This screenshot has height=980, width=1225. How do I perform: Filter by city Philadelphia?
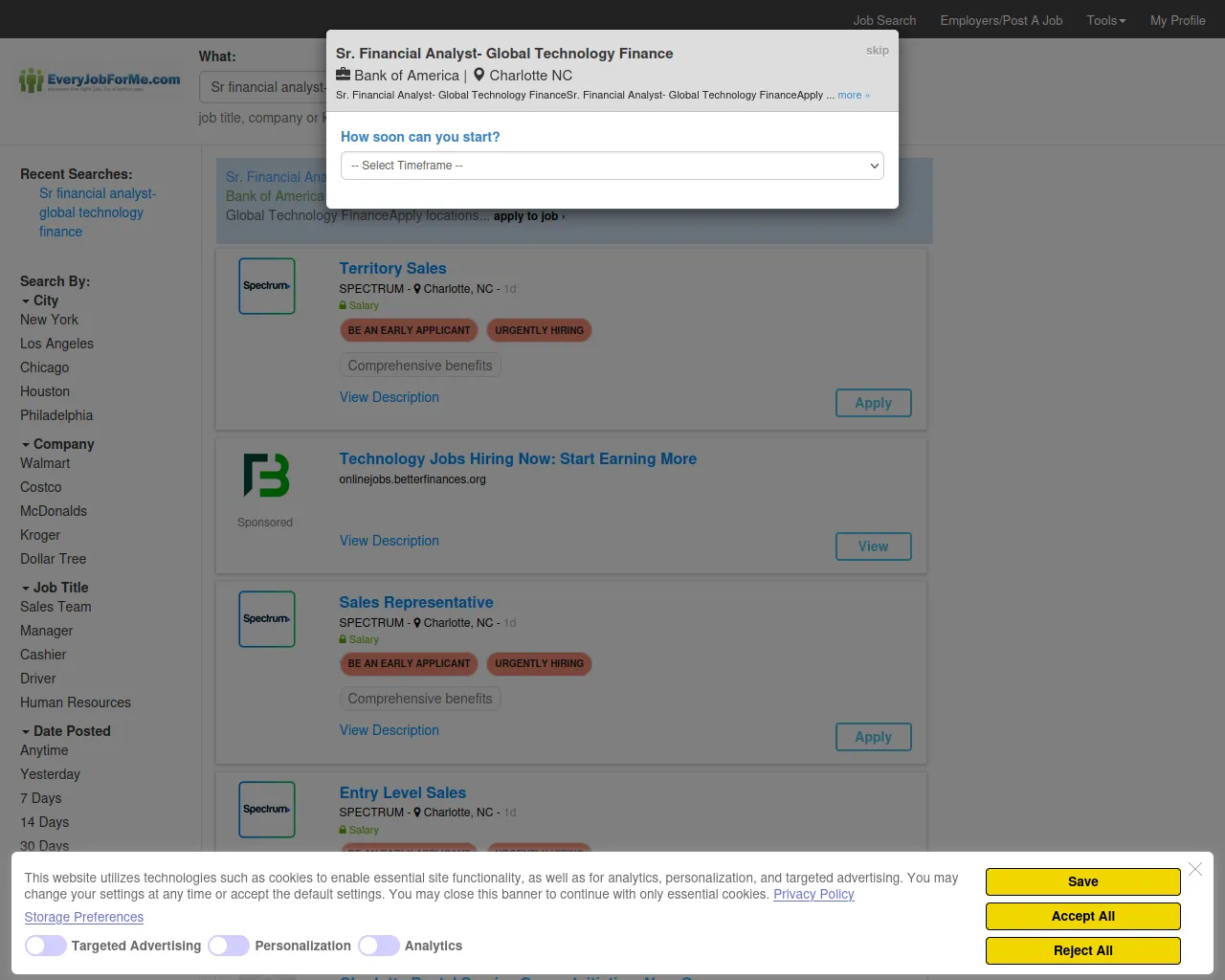pos(56,415)
